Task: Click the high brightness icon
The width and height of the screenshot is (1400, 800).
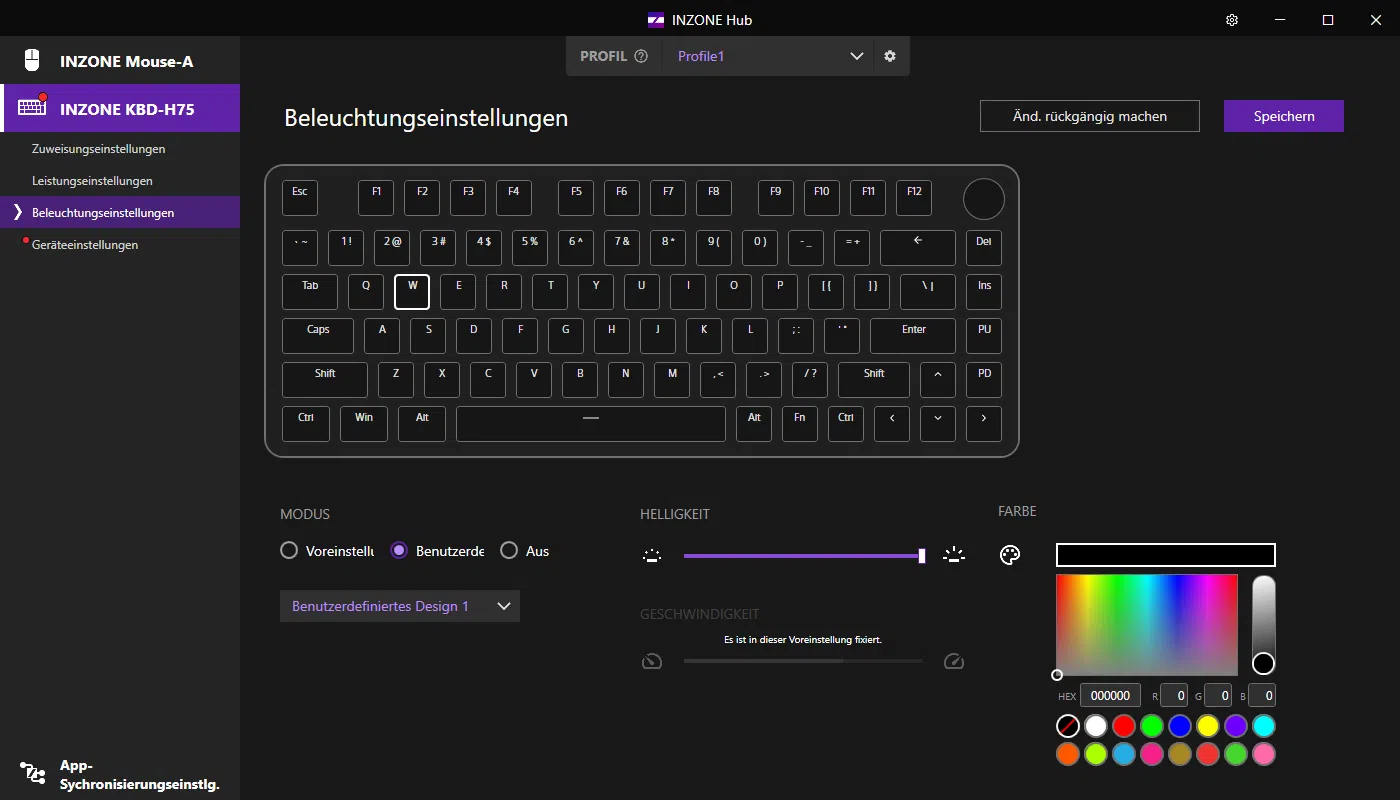Action: tap(954, 555)
